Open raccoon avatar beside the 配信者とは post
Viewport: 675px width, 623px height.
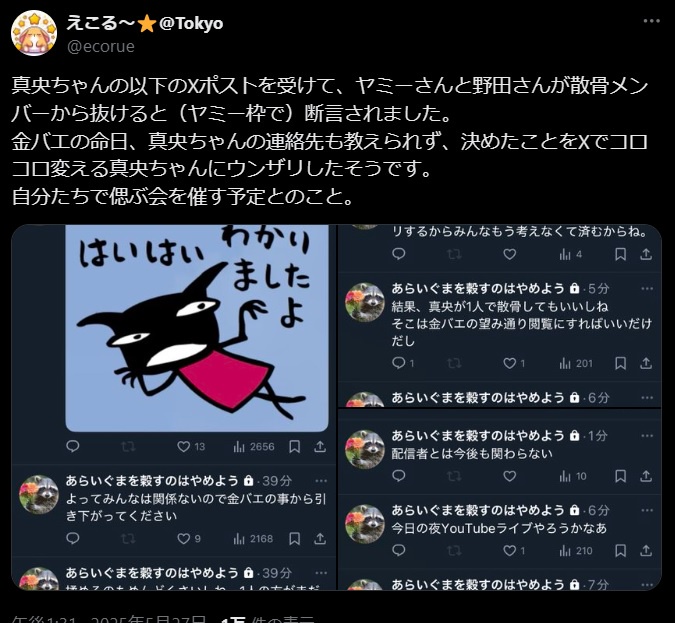(365, 449)
